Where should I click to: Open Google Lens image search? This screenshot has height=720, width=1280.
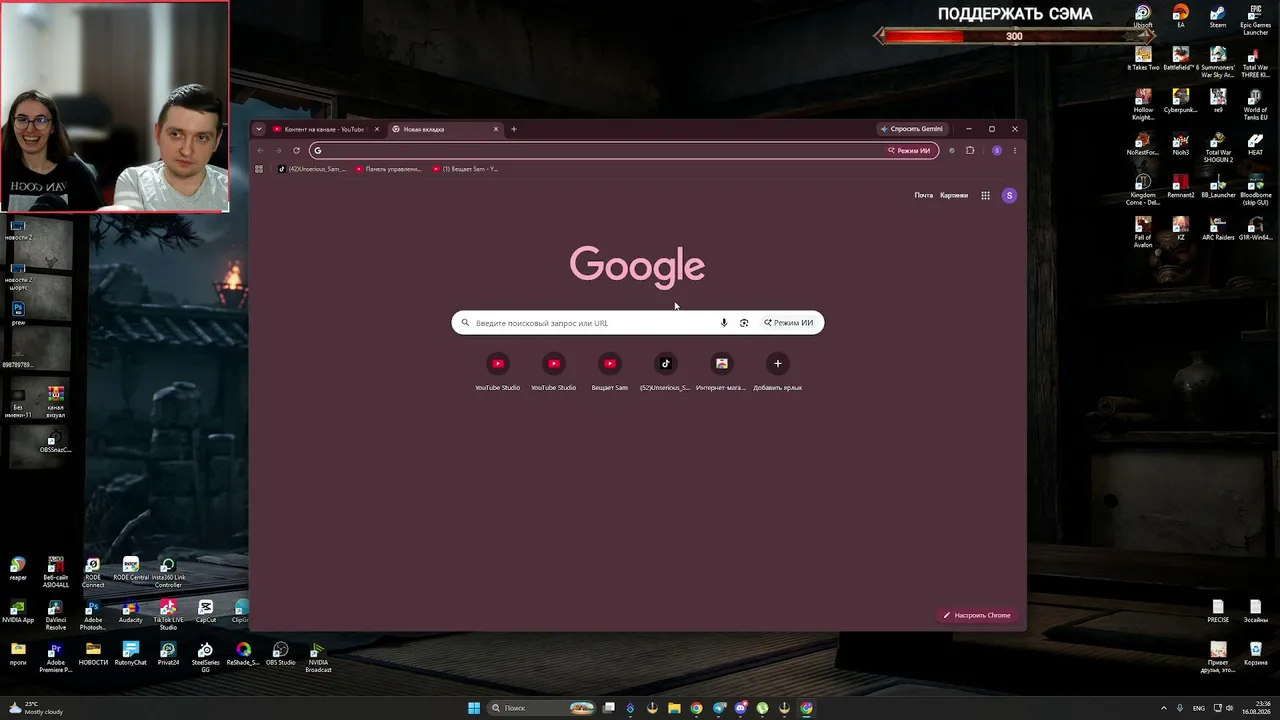tap(744, 323)
